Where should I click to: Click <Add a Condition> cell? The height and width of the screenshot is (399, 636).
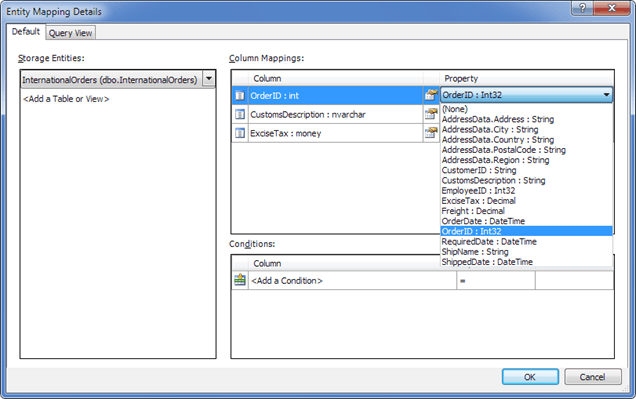352,280
